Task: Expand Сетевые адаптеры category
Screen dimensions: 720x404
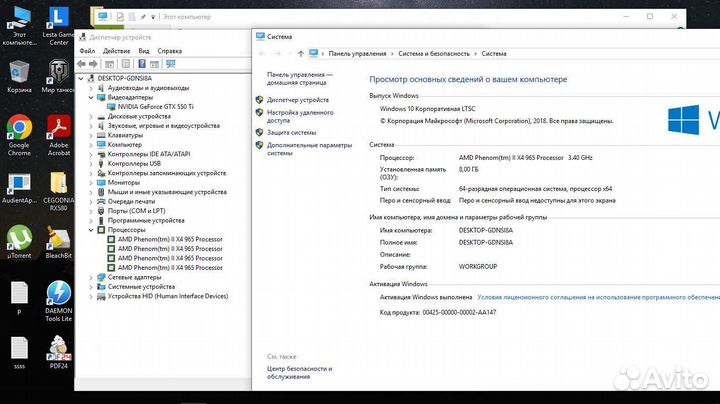Action: click(x=91, y=277)
